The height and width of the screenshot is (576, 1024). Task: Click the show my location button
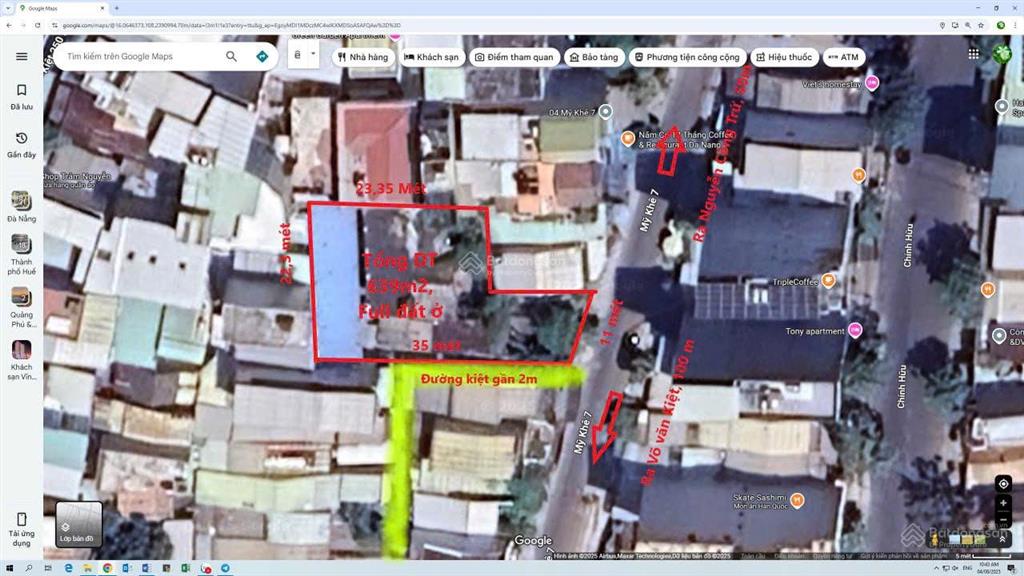tap(1003, 484)
